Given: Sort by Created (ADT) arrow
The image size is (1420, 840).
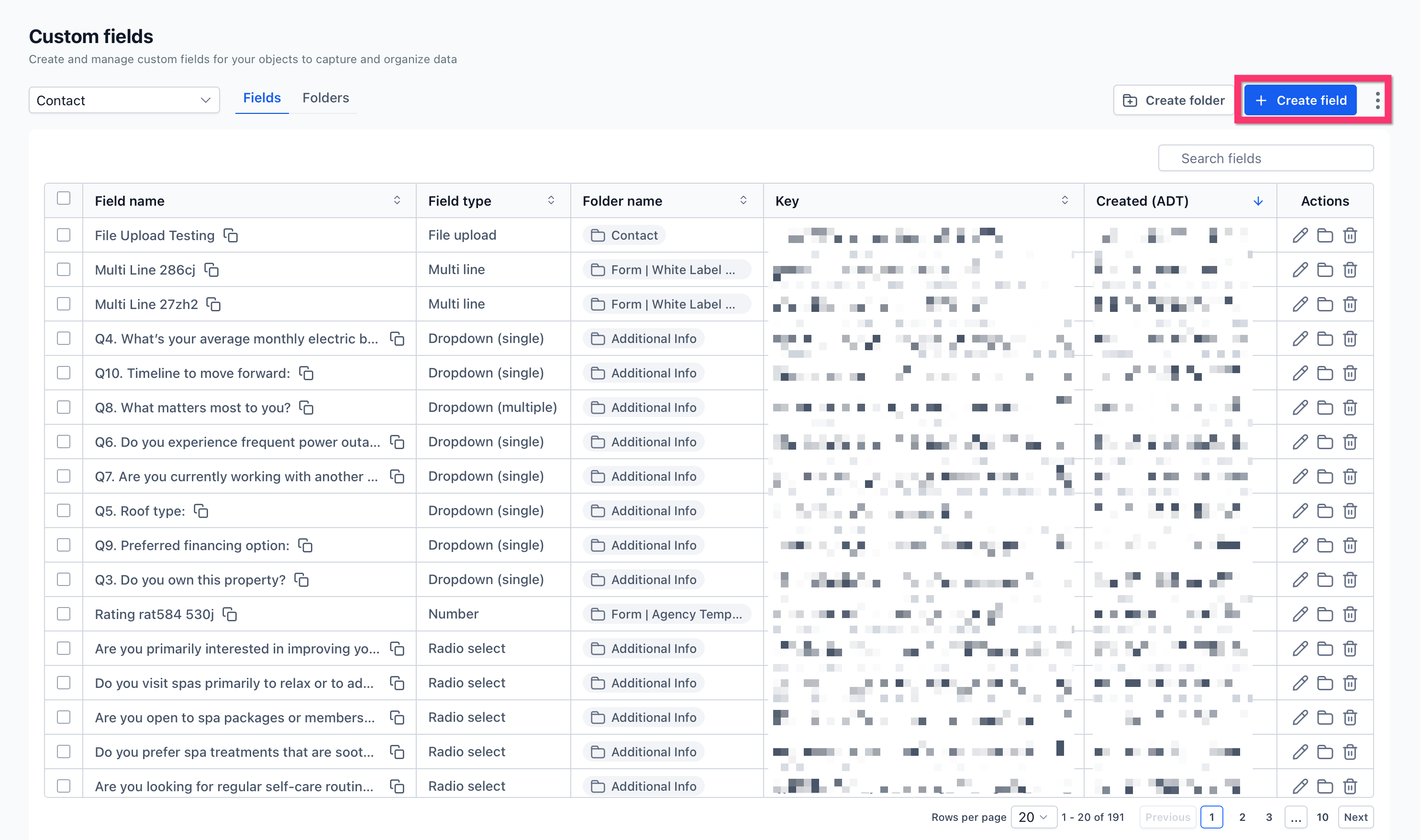Looking at the screenshot, I should (x=1257, y=201).
